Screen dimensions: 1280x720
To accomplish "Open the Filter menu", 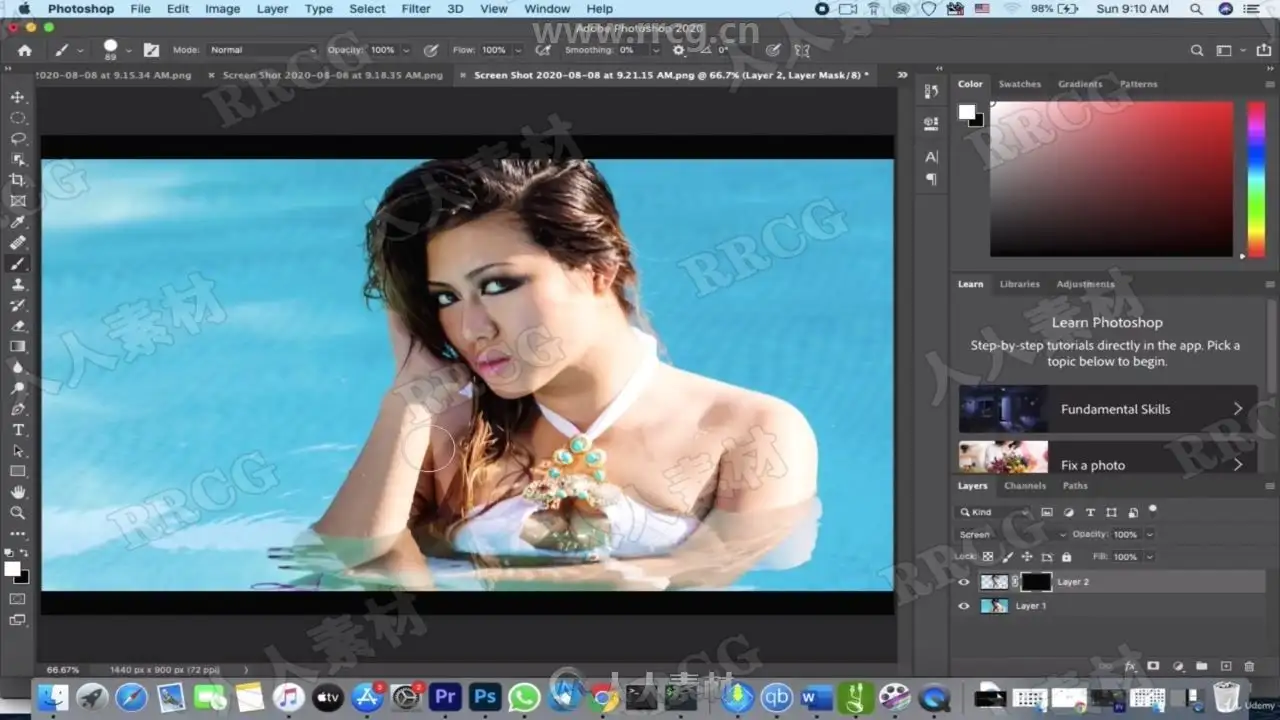I will (416, 9).
